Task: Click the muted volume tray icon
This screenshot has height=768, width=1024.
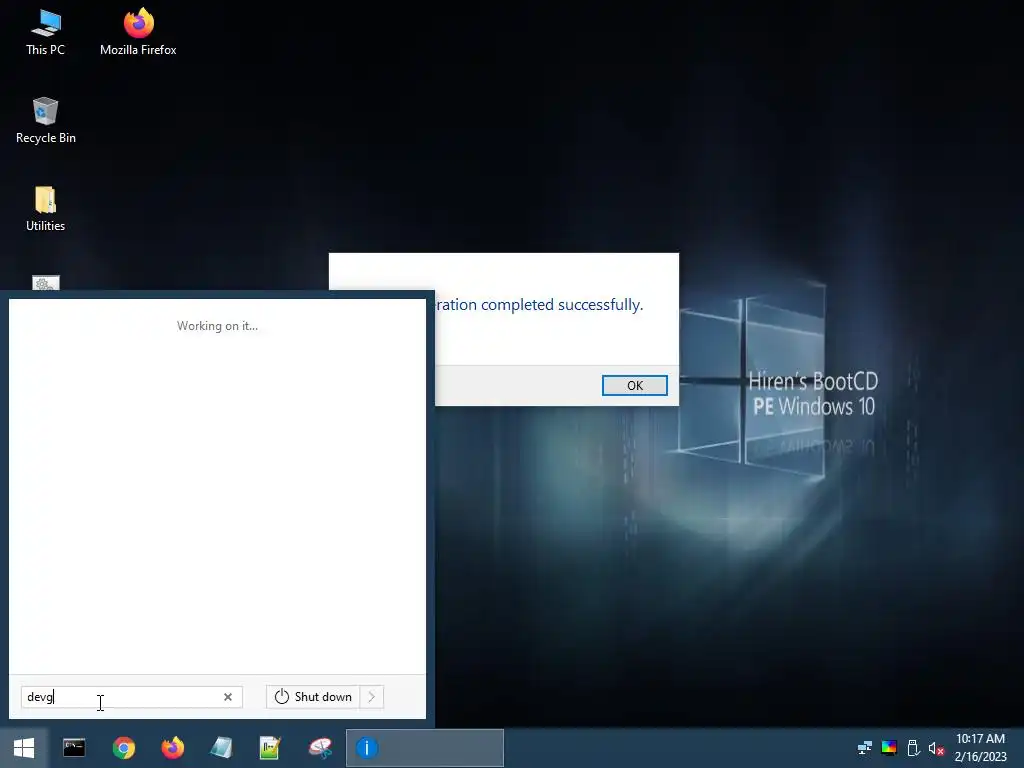Action: coord(936,748)
